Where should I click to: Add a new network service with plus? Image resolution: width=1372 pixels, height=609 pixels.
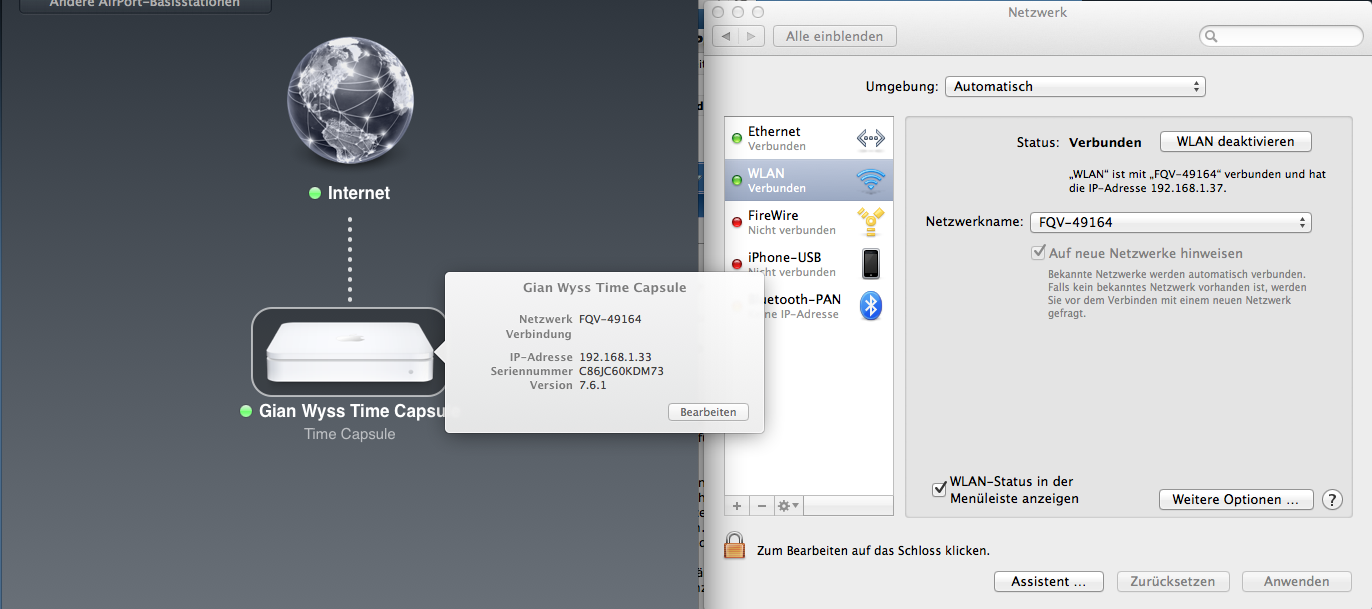737,506
